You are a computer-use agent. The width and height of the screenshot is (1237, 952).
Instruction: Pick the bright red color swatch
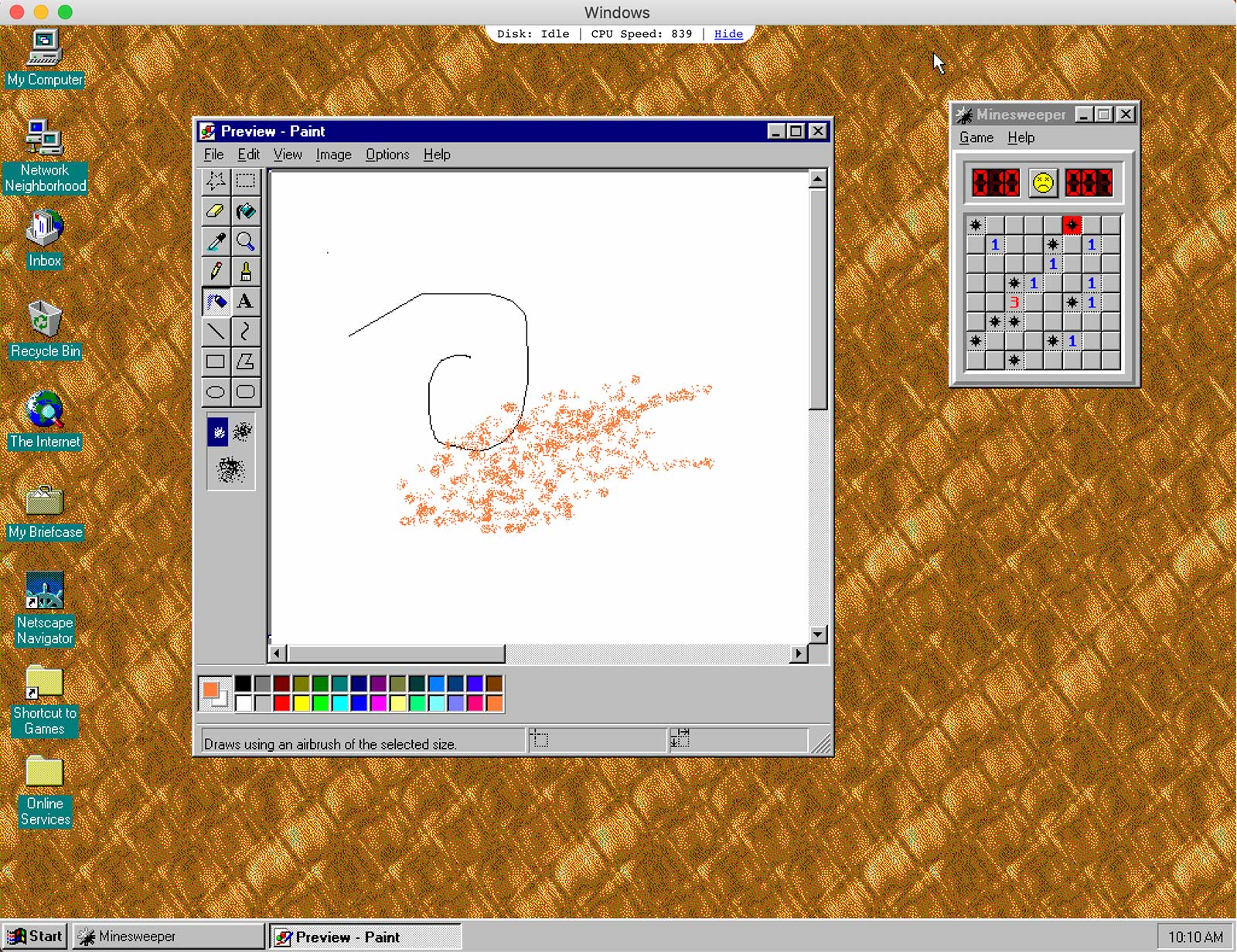point(282,703)
